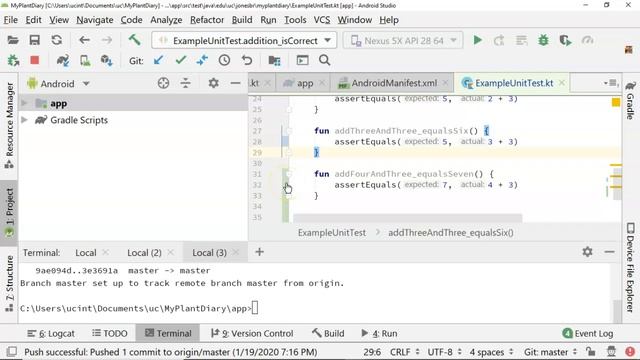
Task: Select the first Local terminal tab
Action: click(86, 253)
